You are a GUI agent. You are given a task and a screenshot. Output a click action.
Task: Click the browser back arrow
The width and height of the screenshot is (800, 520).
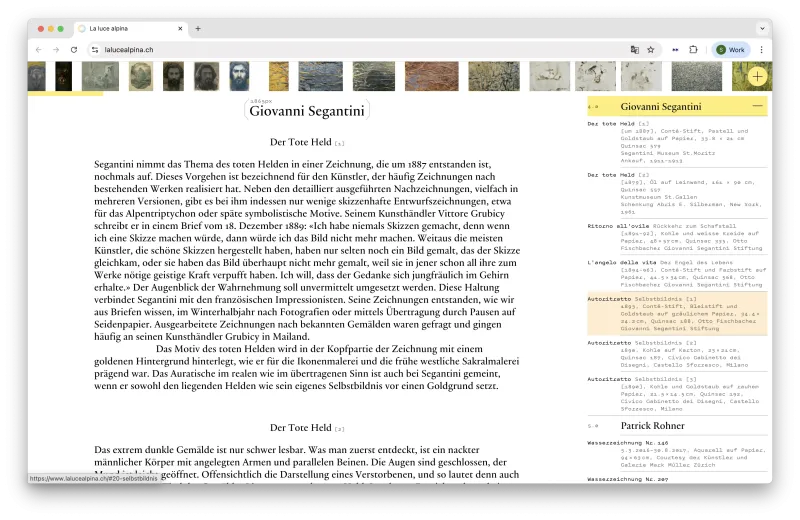click(39, 49)
